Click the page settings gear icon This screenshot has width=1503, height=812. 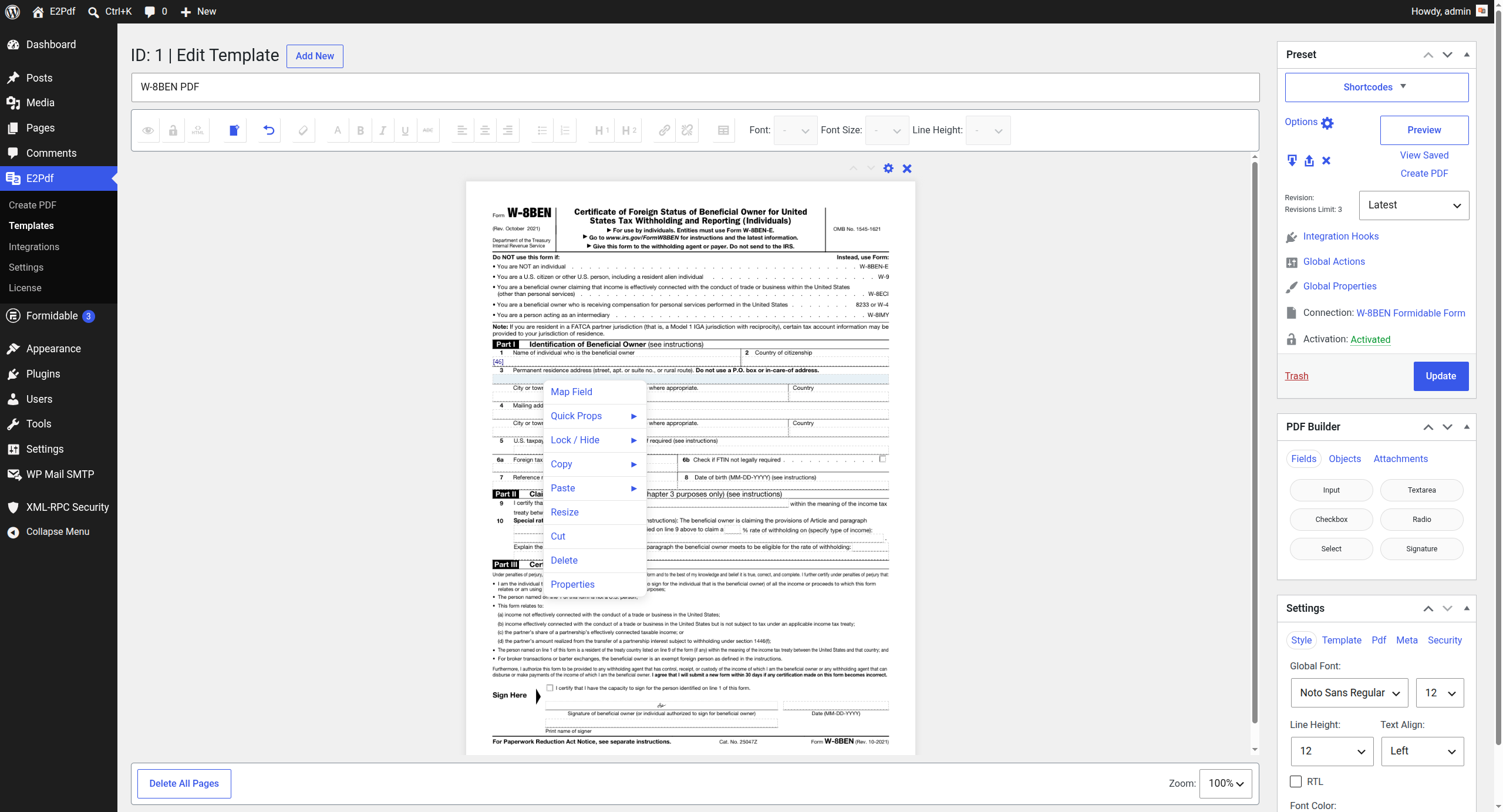pos(888,169)
